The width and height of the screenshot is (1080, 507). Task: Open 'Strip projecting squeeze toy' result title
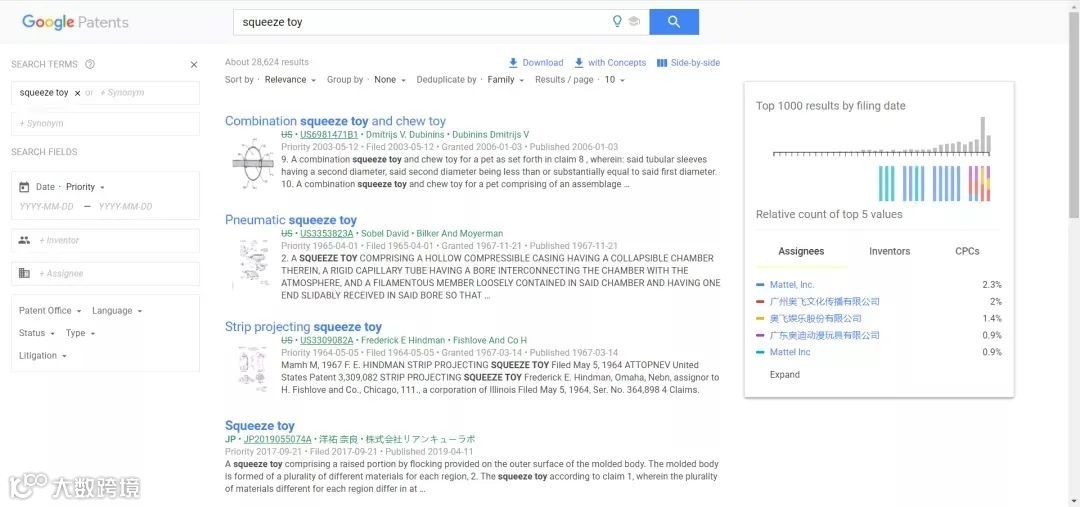coord(303,327)
